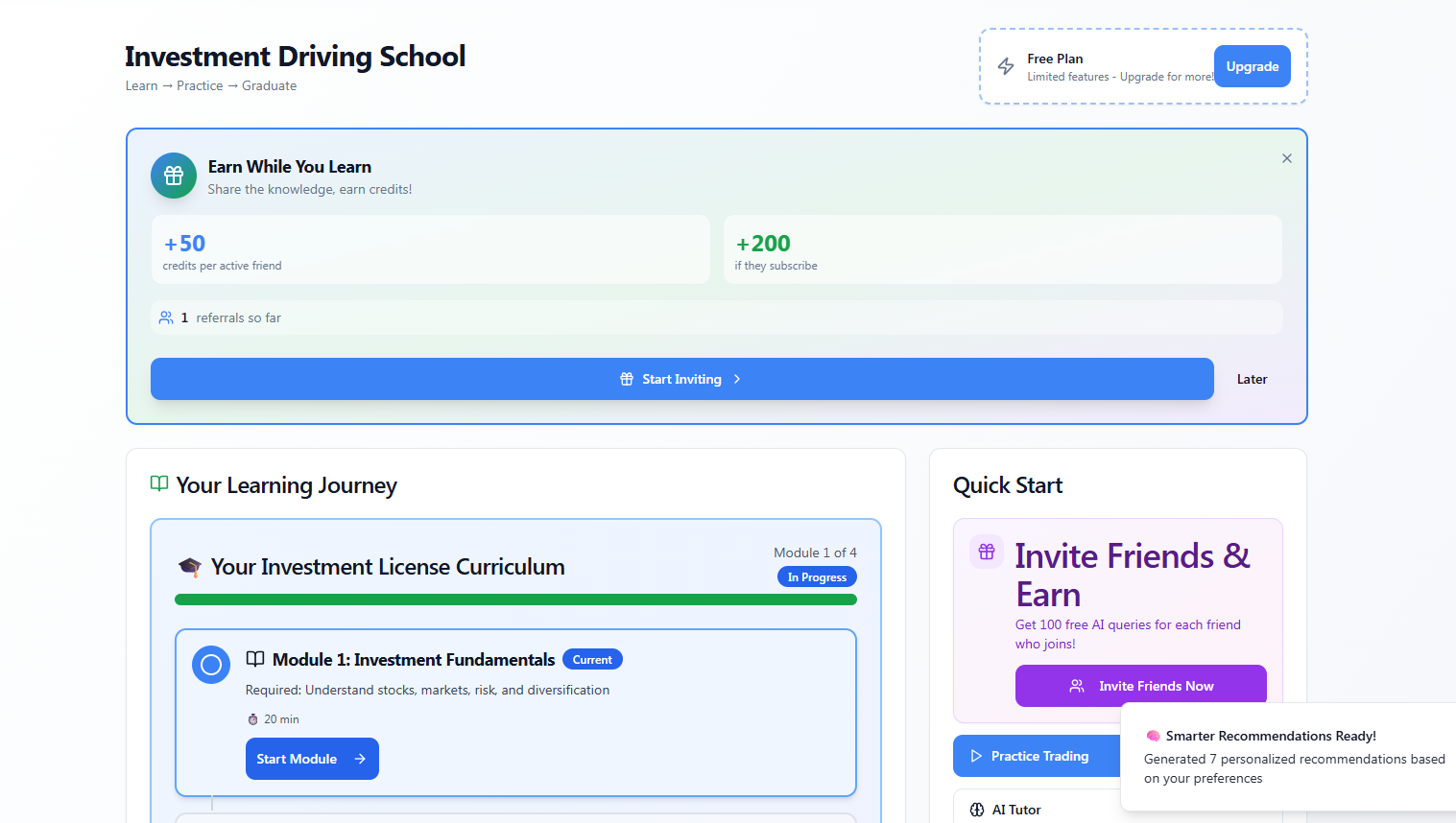Click the Quick Start heading
The height and width of the screenshot is (823, 1456).
pyautogui.click(x=1008, y=485)
